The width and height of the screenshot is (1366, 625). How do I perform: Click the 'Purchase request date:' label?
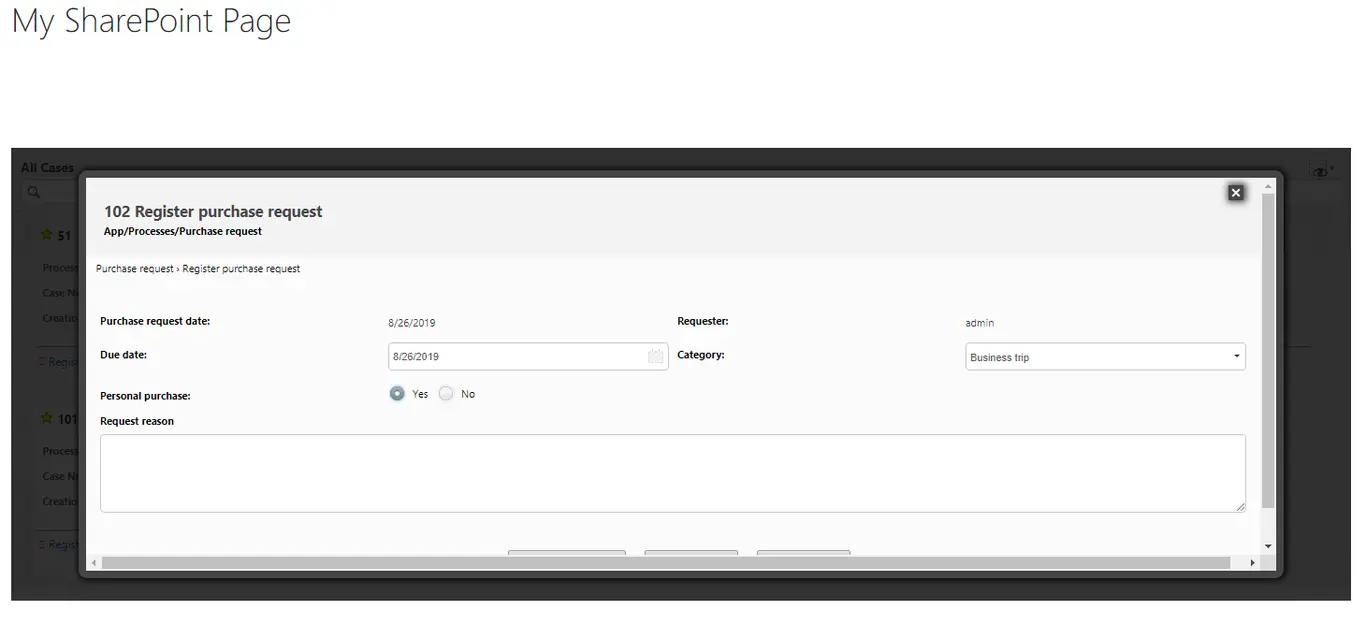coord(155,321)
